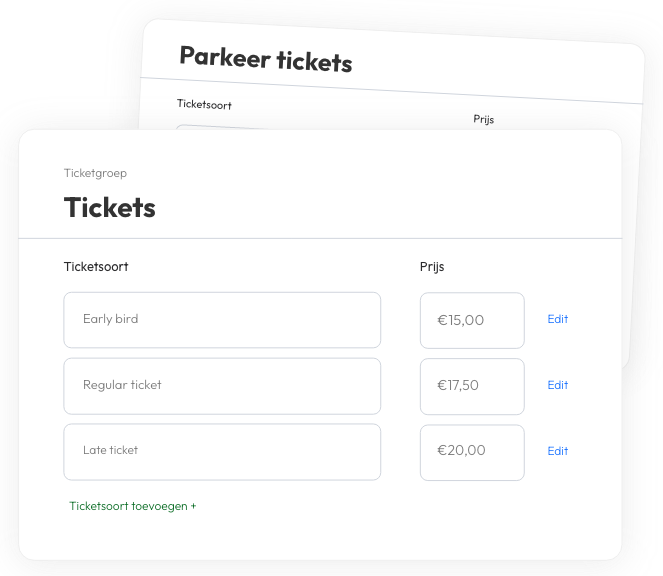Click the Prijs column label in Tickets card
663x576 pixels.
[x=432, y=267]
